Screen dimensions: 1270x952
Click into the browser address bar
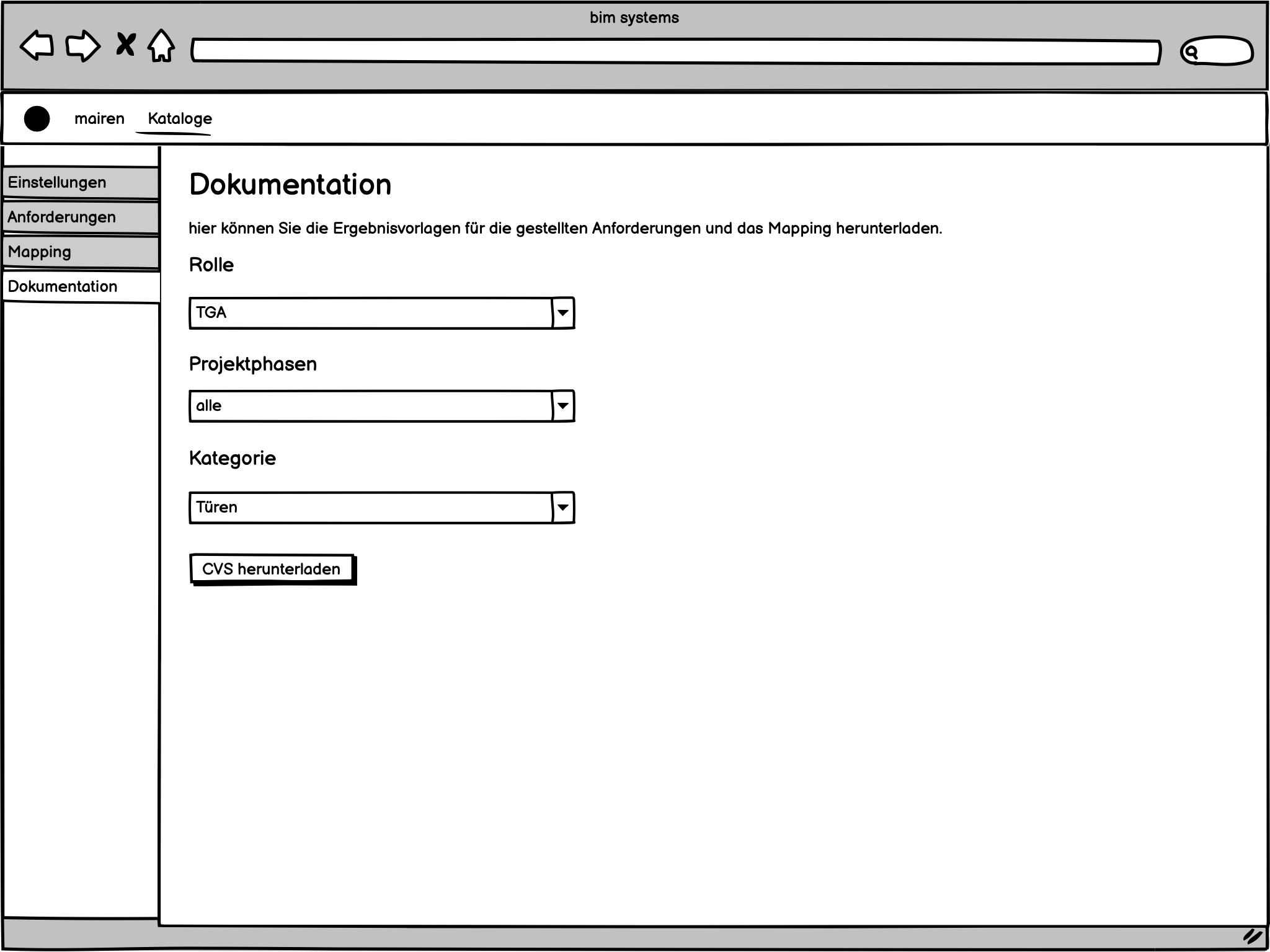(x=676, y=51)
